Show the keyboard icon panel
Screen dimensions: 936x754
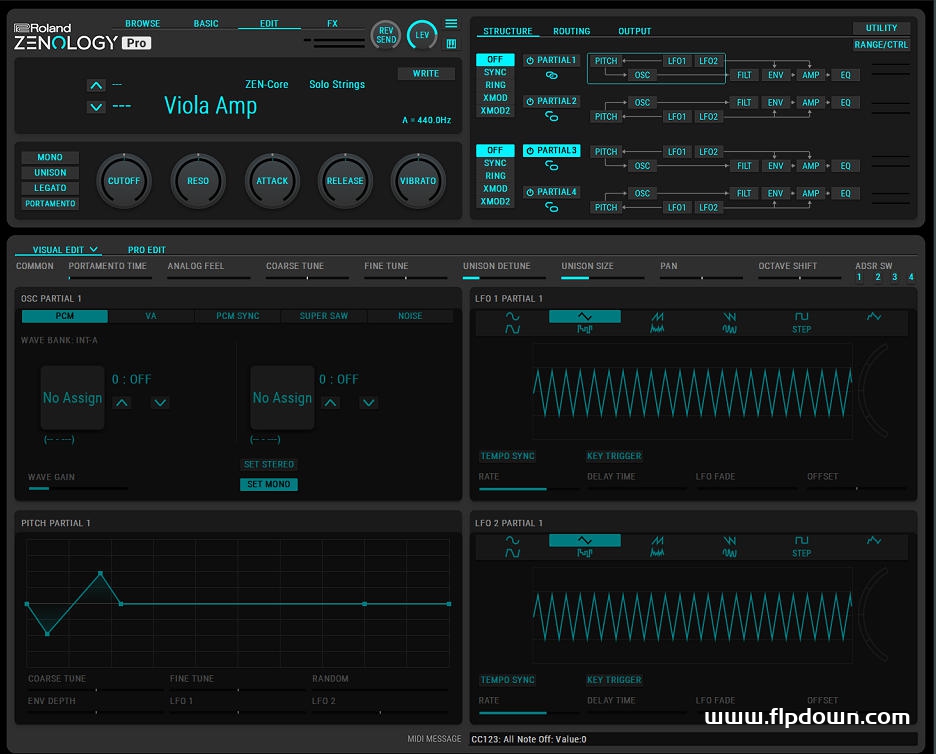(x=451, y=44)
